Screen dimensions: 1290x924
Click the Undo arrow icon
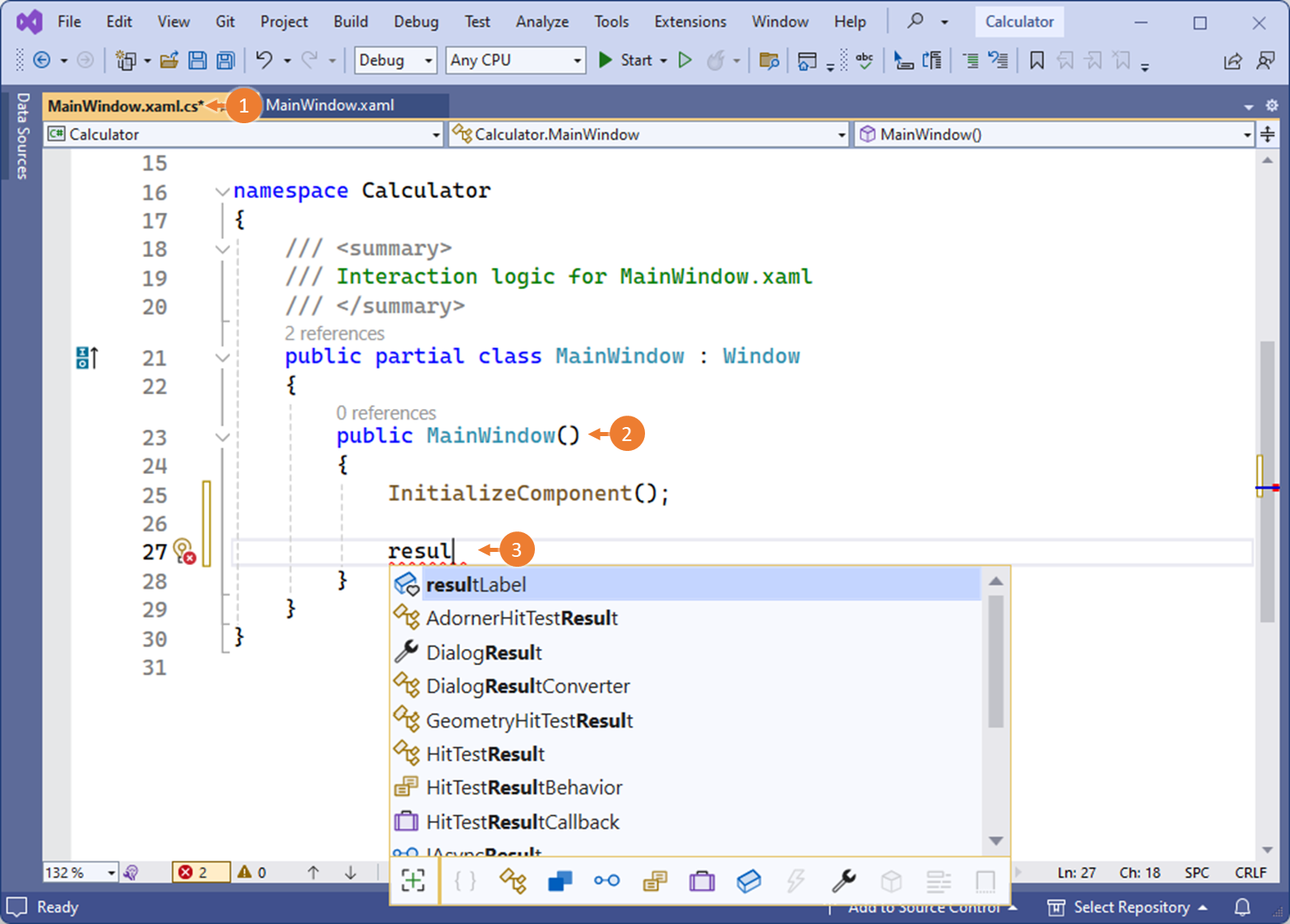(x=264, y=60)
